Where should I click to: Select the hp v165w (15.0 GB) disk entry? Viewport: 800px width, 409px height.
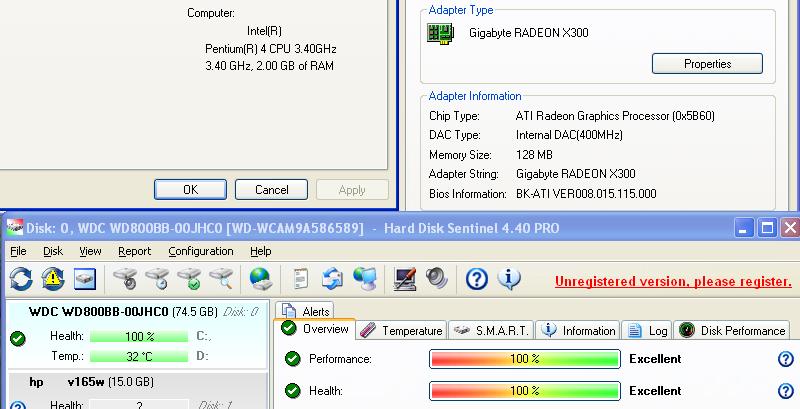click(138, 391)
